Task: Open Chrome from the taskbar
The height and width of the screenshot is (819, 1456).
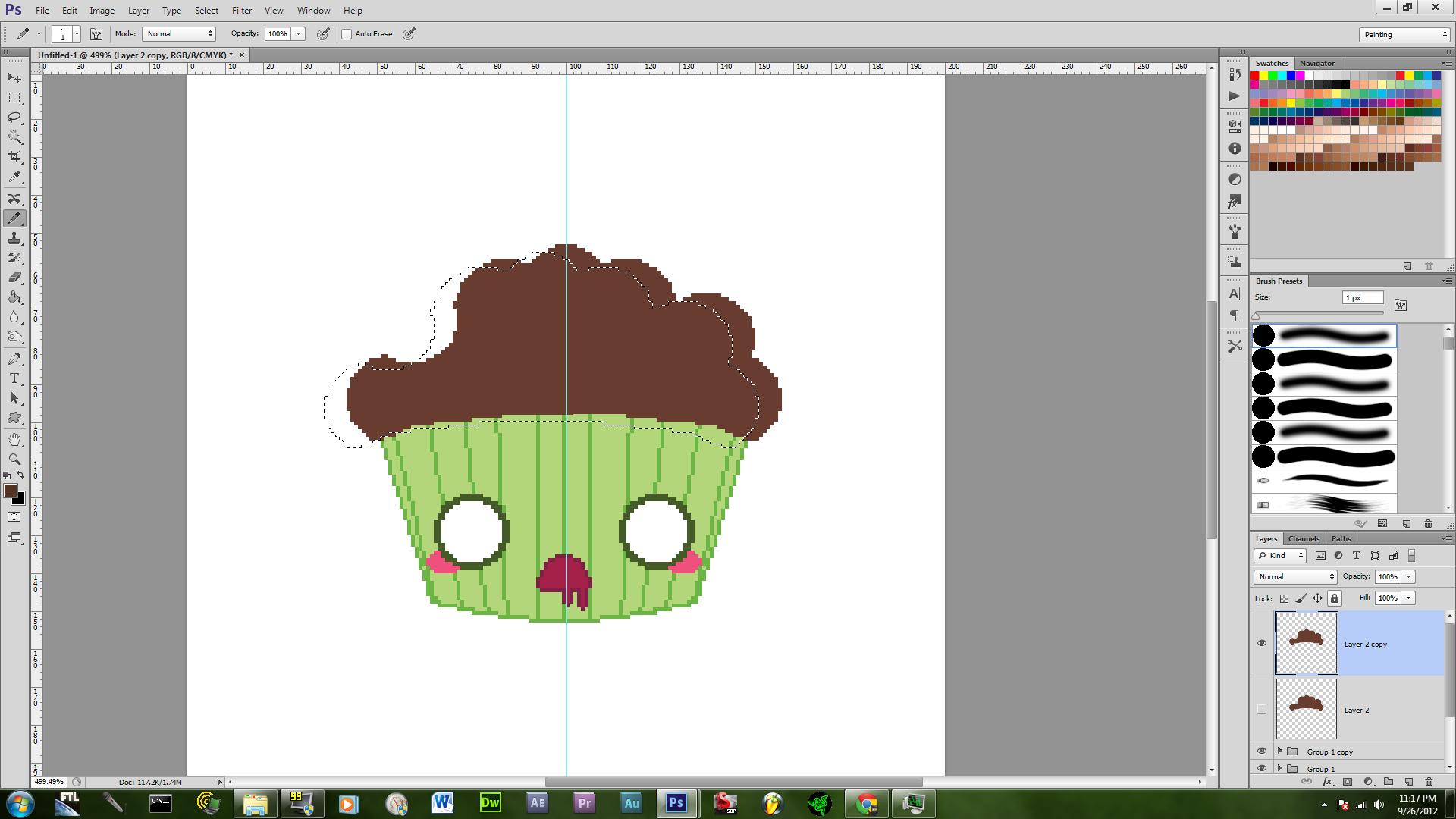Action: coord(866,803)
